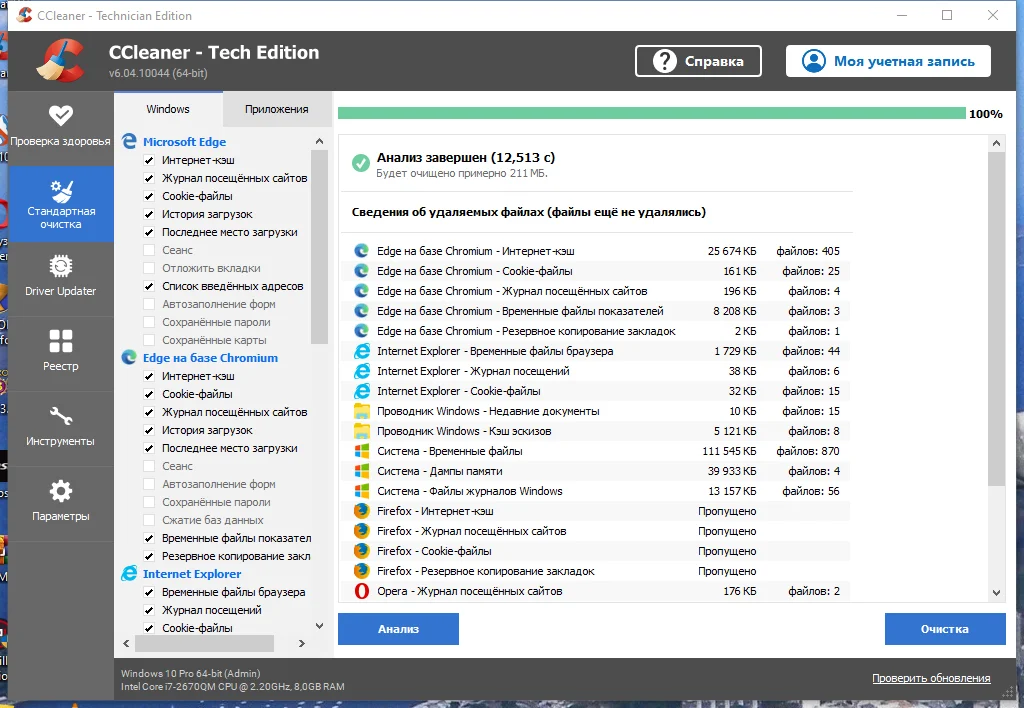
Task: Click icon of Internet Explorer Журнал посещений row
Action: (x=361, y=371)
